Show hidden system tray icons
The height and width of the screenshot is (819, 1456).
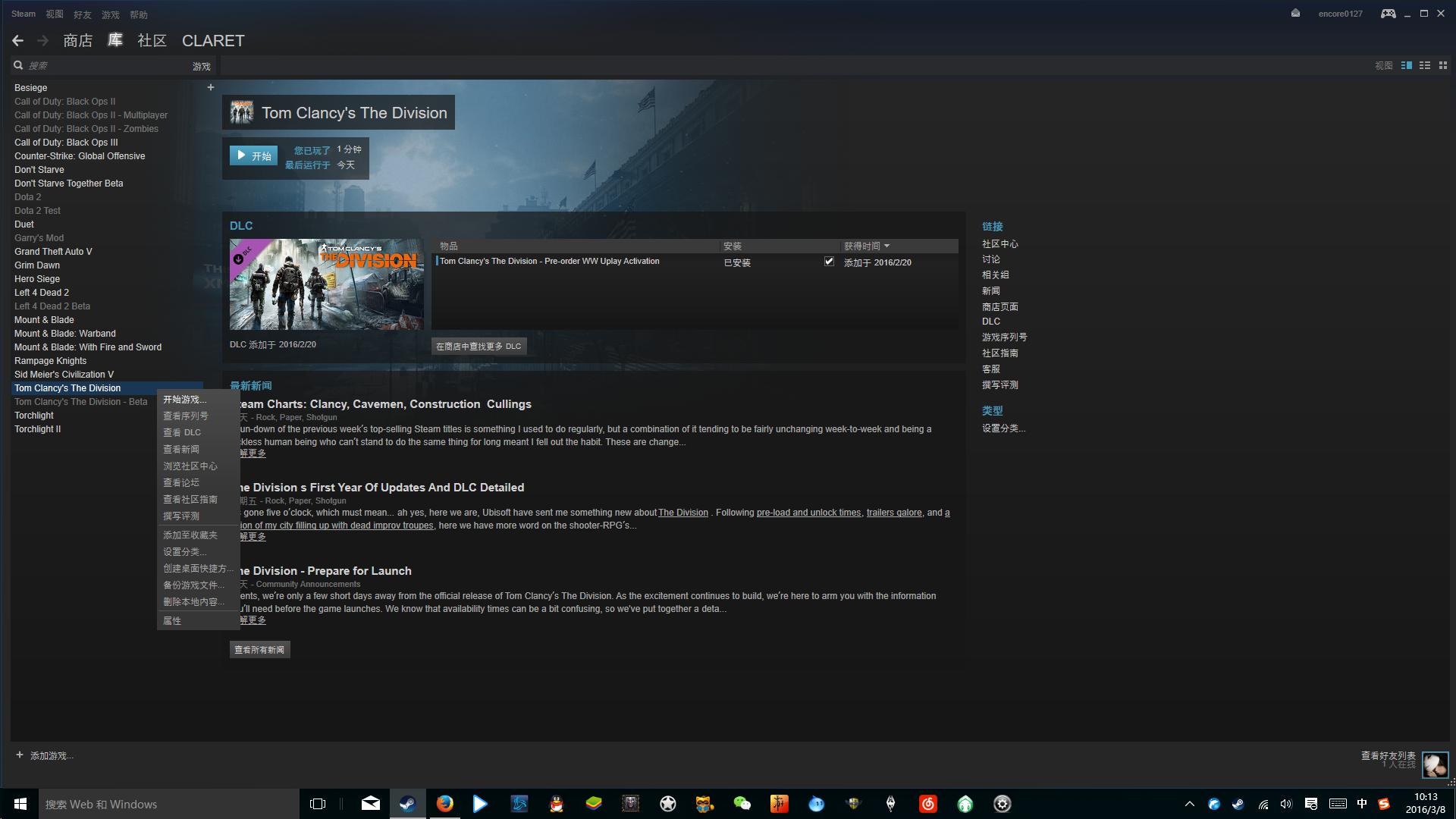[1190, 804]
